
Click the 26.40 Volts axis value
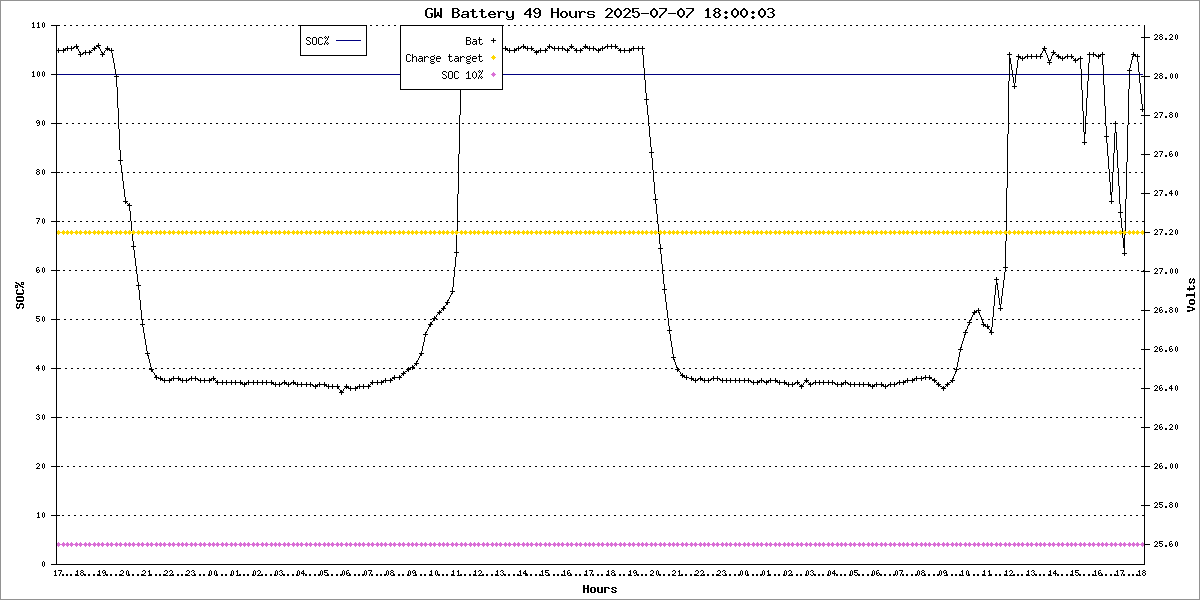tap(1166, 388)
